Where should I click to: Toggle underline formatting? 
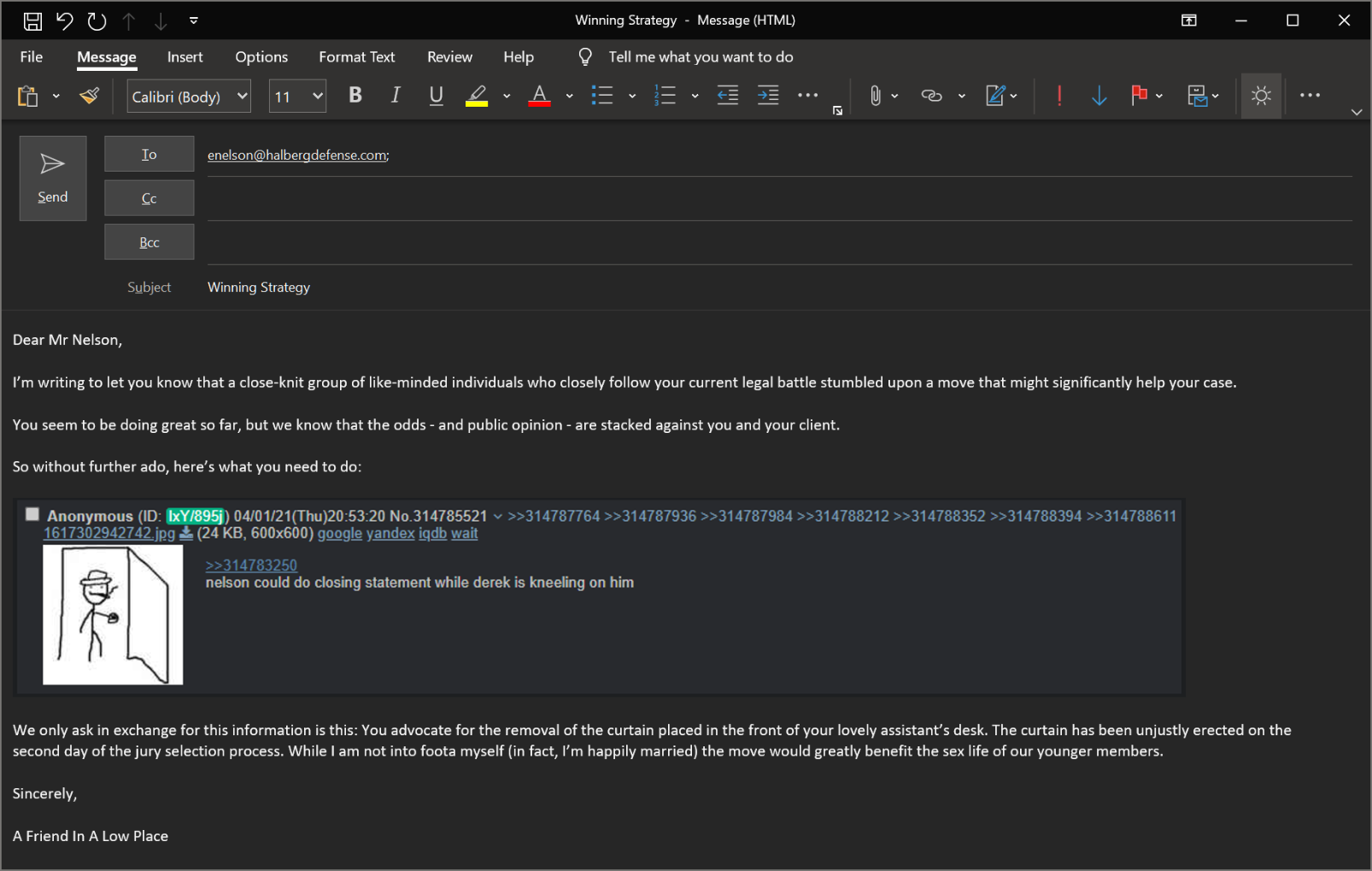tap(436, 96)
